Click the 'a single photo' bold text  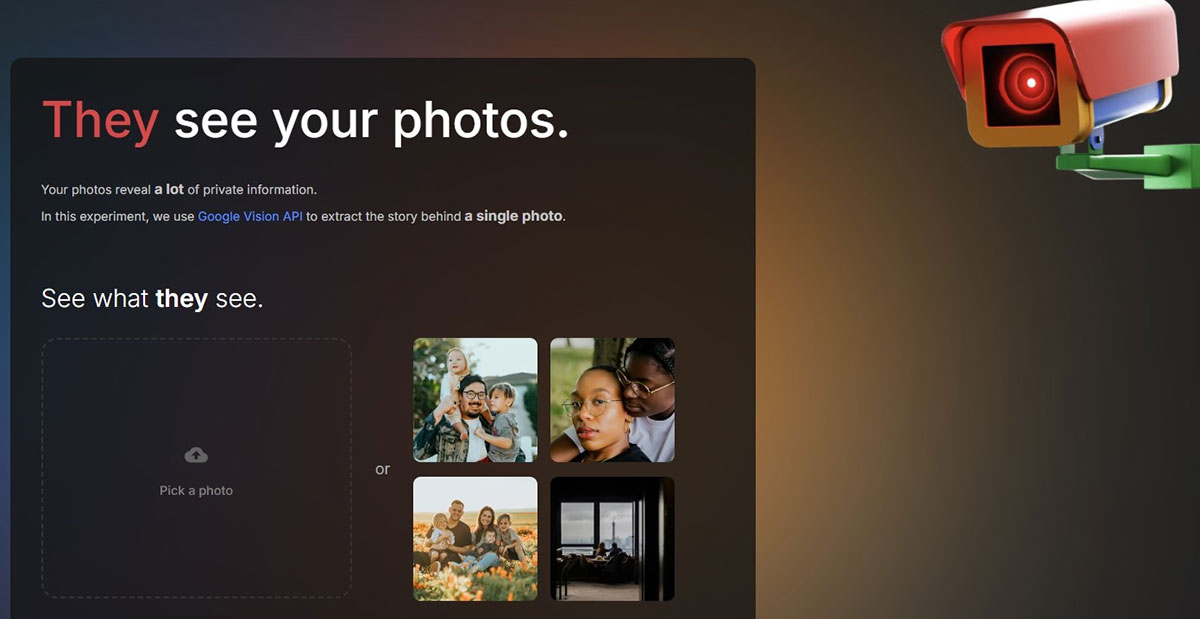[x=514, y=216]
